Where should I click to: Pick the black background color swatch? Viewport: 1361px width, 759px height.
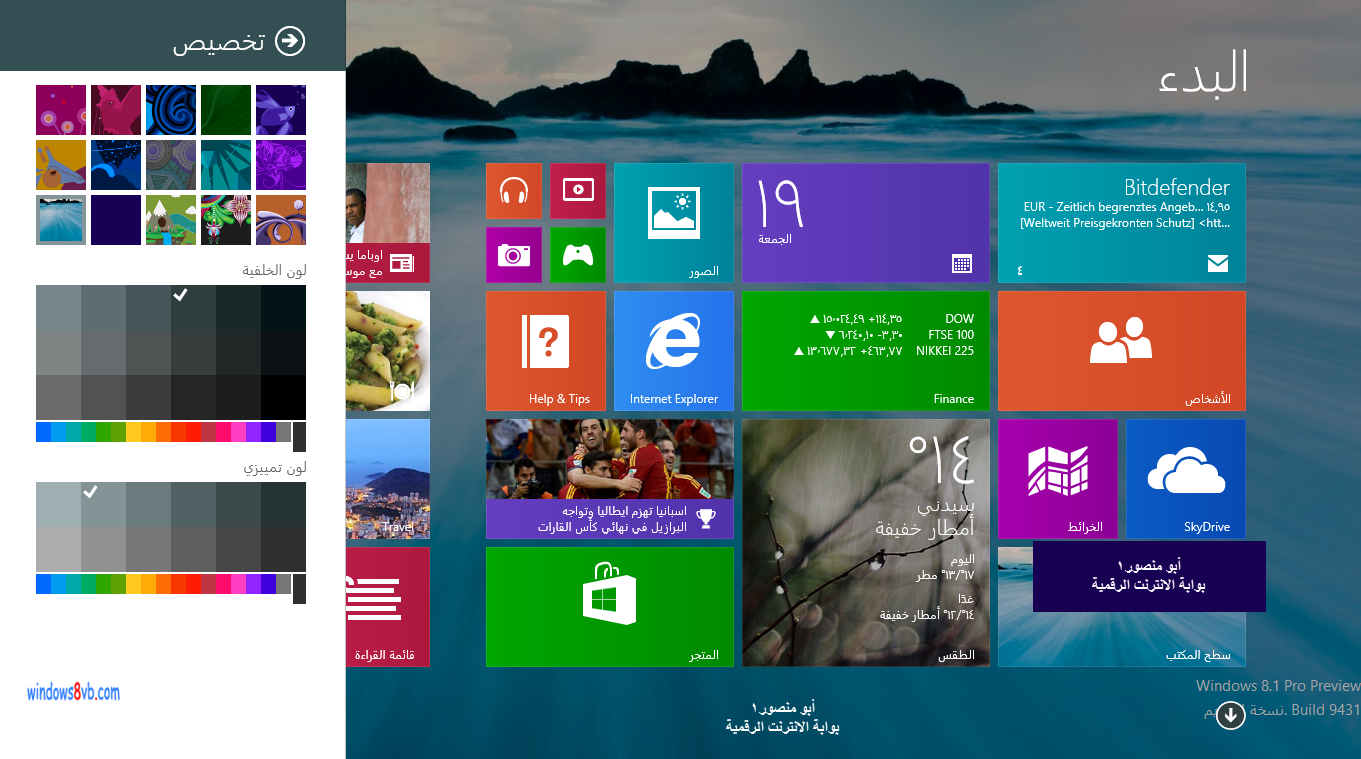click(x=283, y=397)
